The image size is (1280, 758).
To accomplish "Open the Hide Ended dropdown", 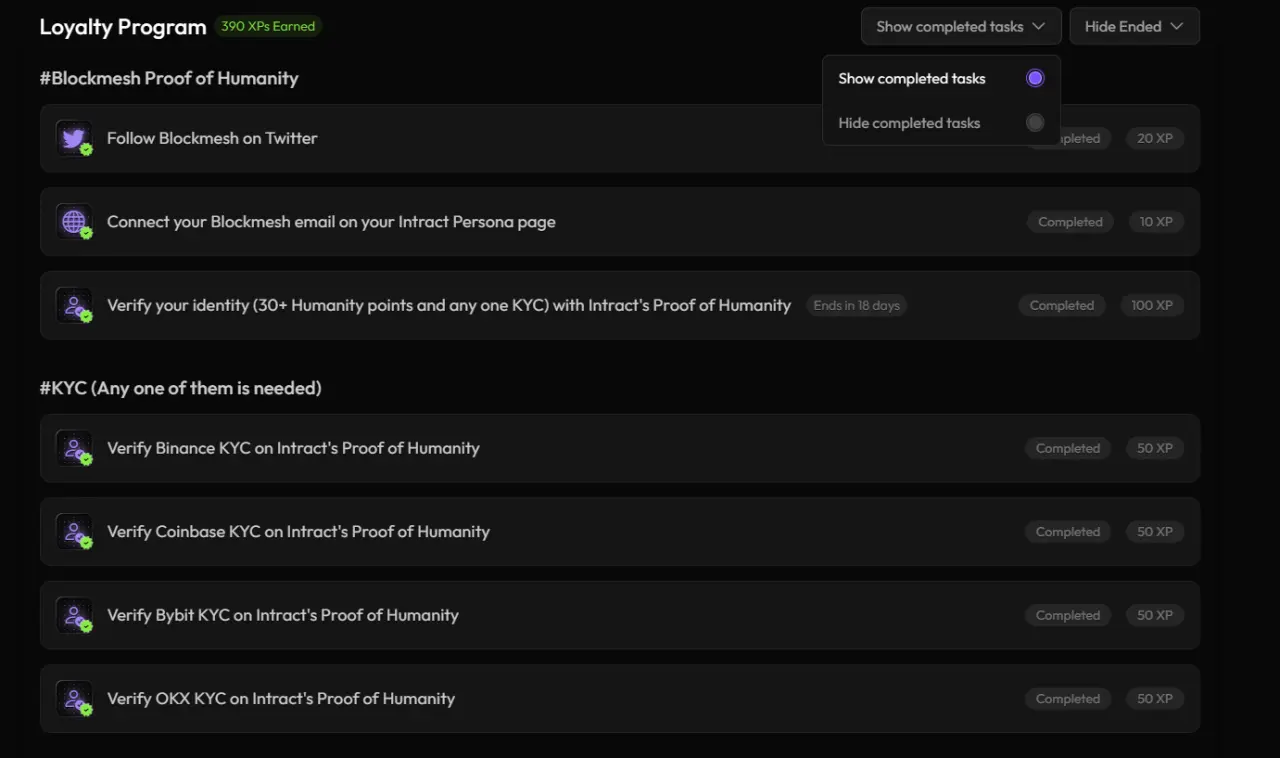I will click(1134, 26).
